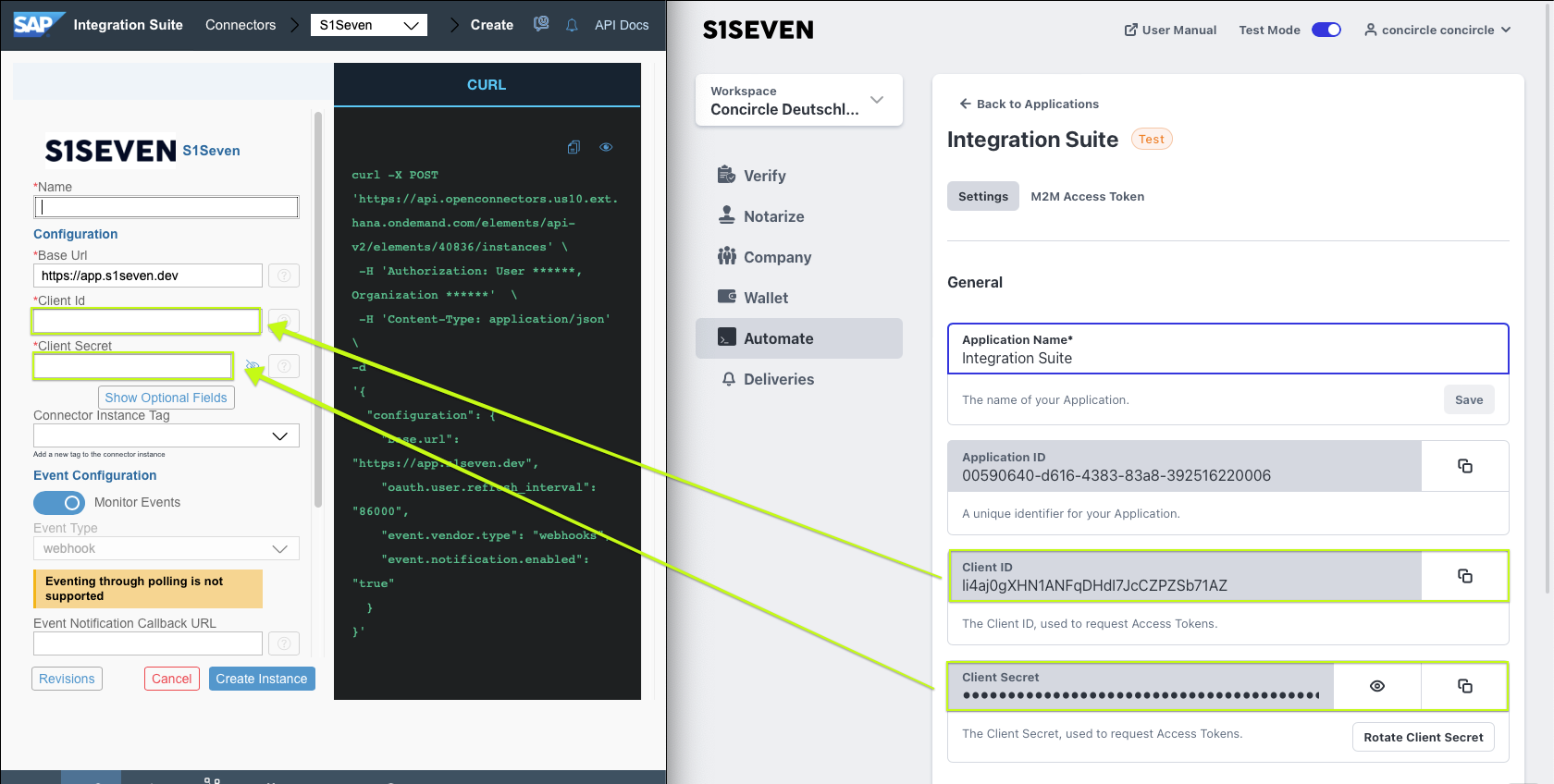Click into the Name input field
This screenshot has width=1554, height=784.
[166, 207]
